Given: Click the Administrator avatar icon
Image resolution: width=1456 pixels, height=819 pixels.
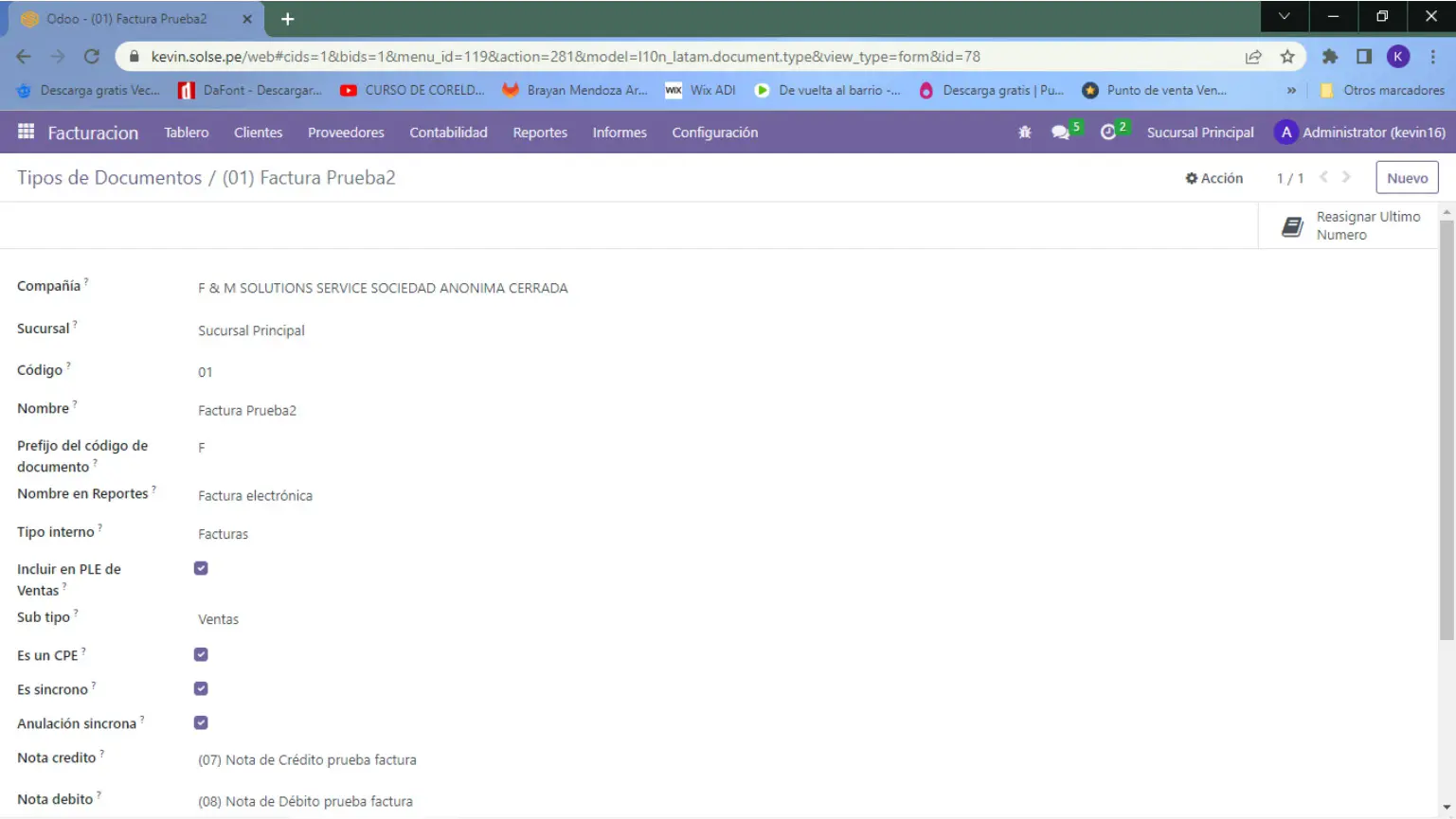Looking at the screenshot, I should tap(1285, 133).
